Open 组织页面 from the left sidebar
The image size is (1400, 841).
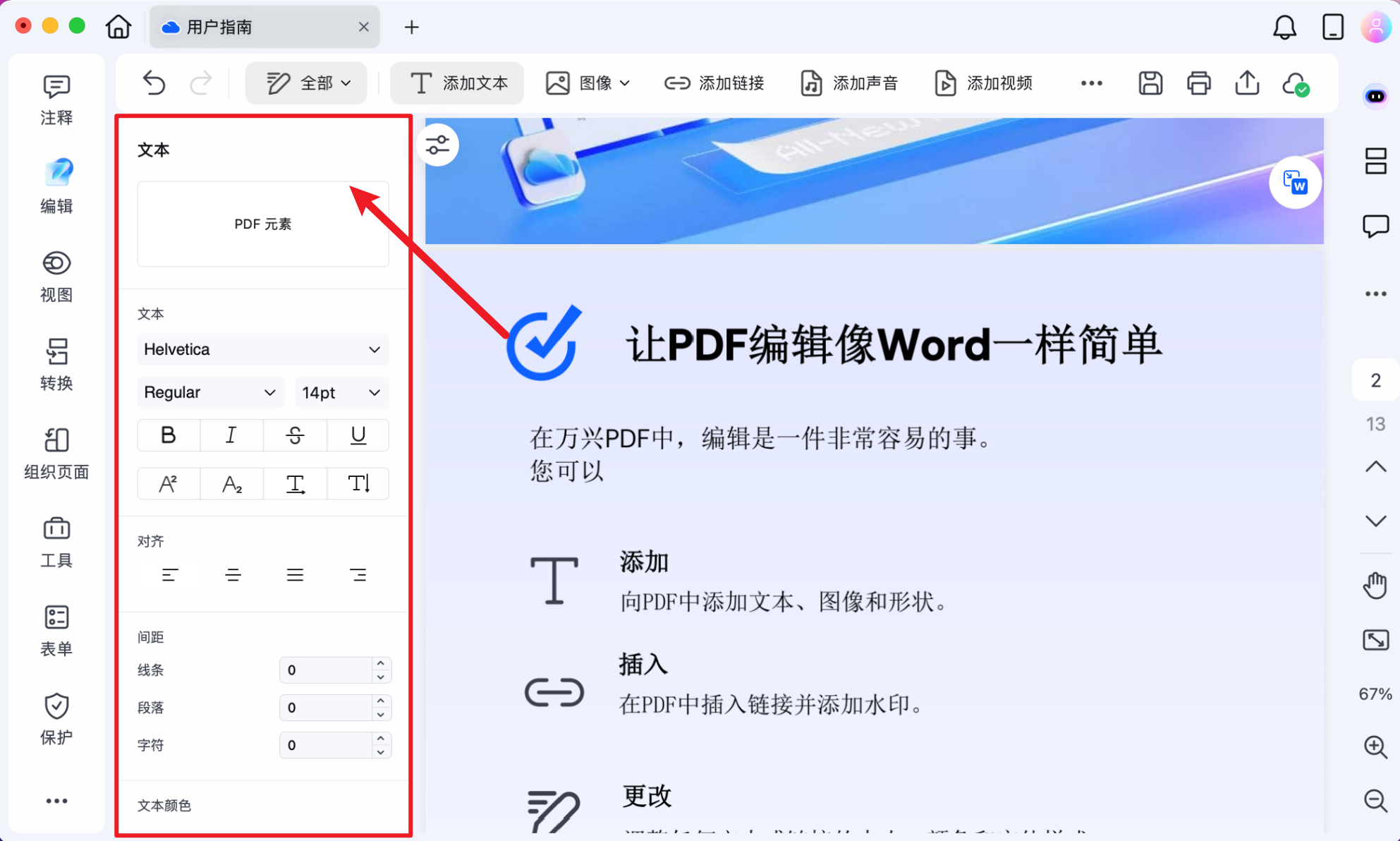56,452
